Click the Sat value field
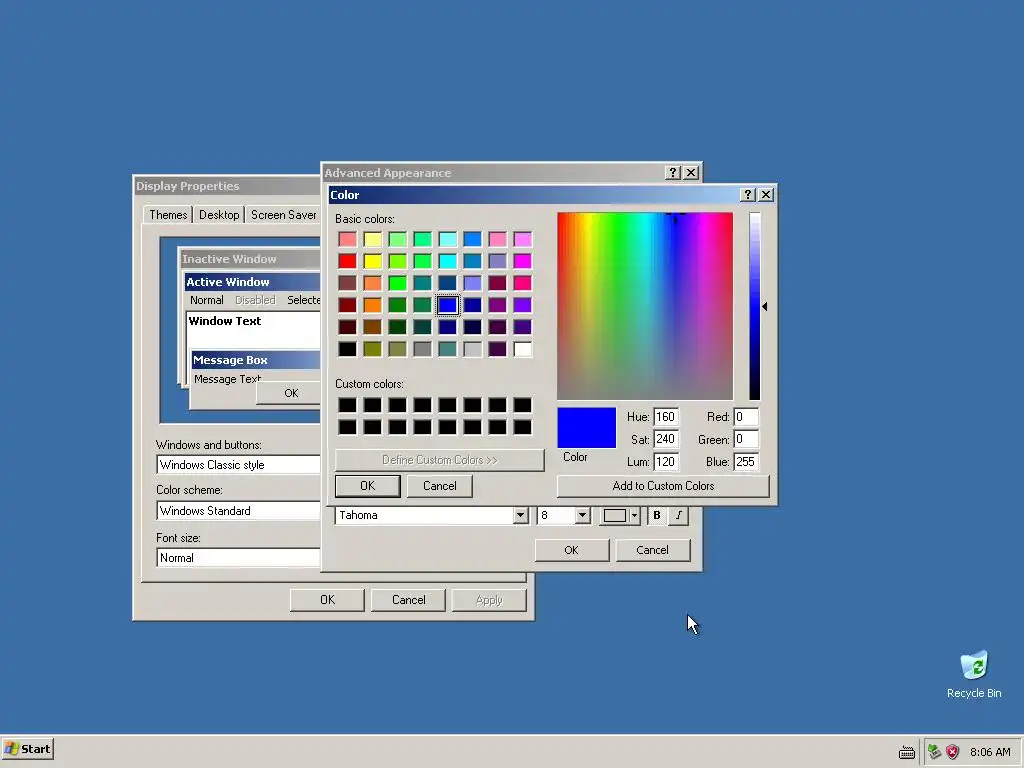The width and height of the screenshot is (1024, 768). coord(665,439)
